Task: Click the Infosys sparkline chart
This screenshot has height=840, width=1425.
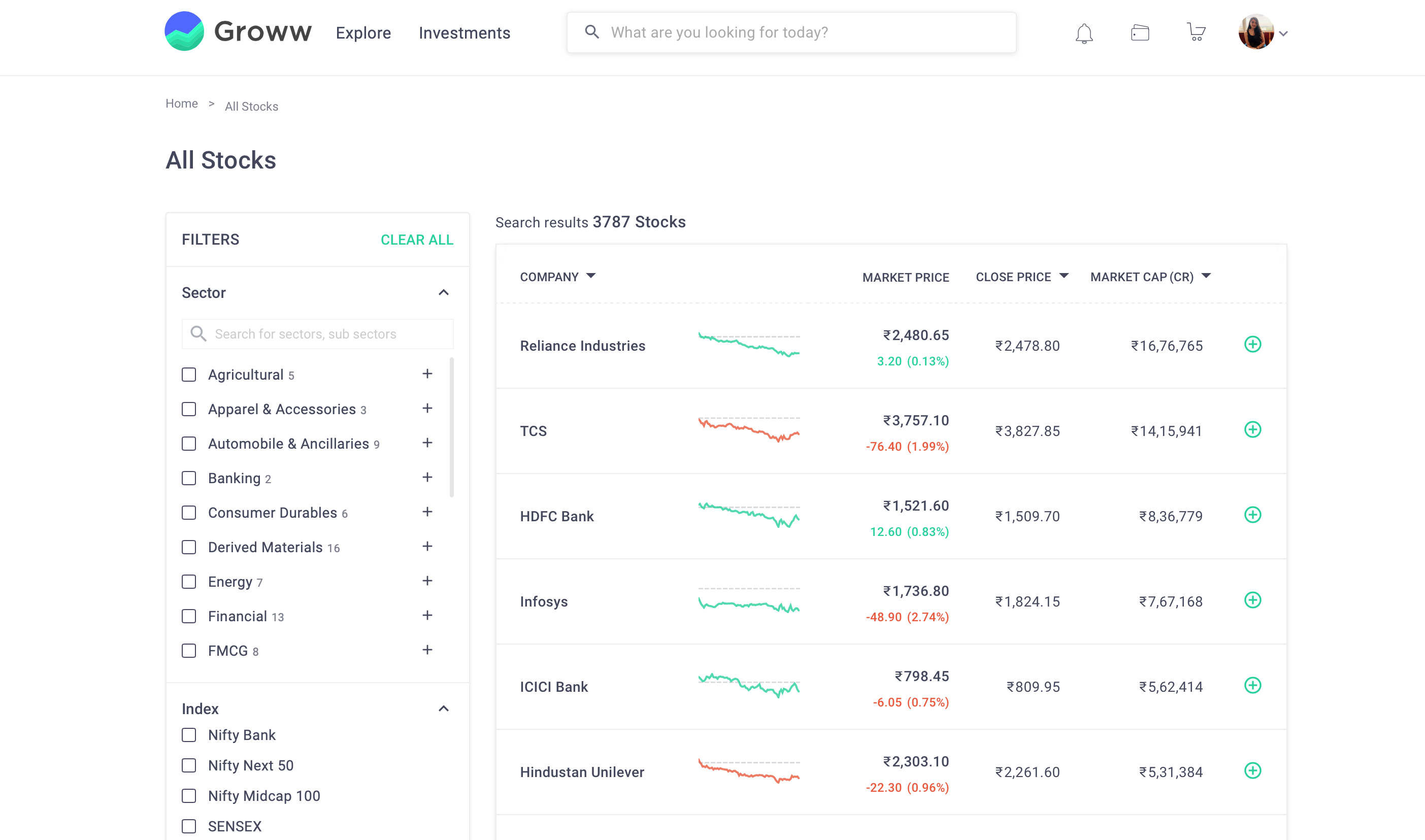Action: click(748, 600)
